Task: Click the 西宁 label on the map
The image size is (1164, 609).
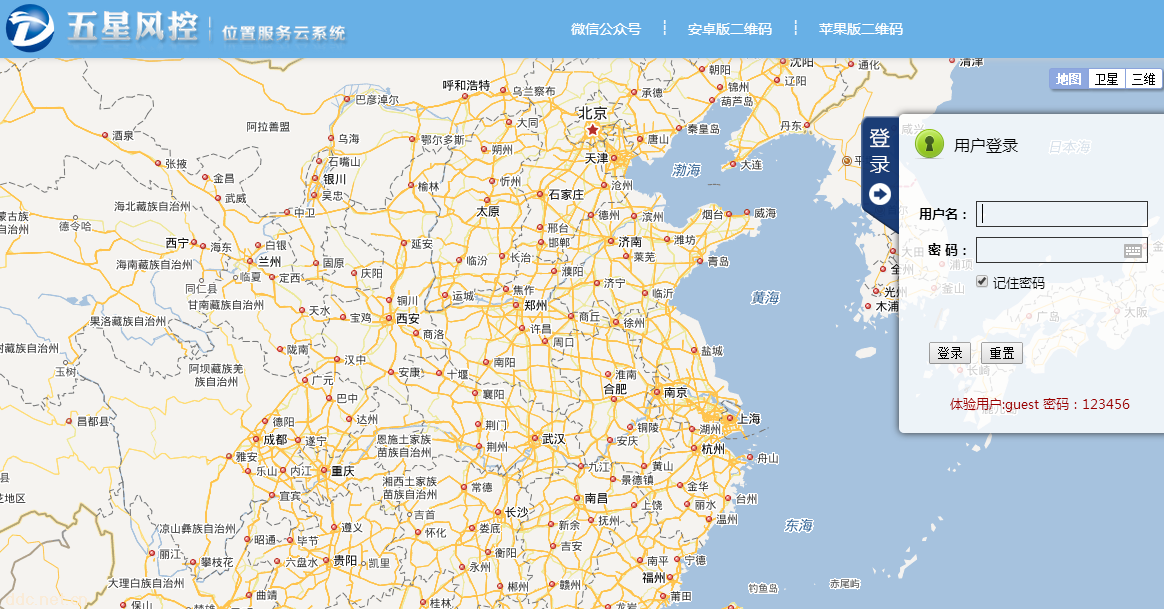Action: [177, 243]
